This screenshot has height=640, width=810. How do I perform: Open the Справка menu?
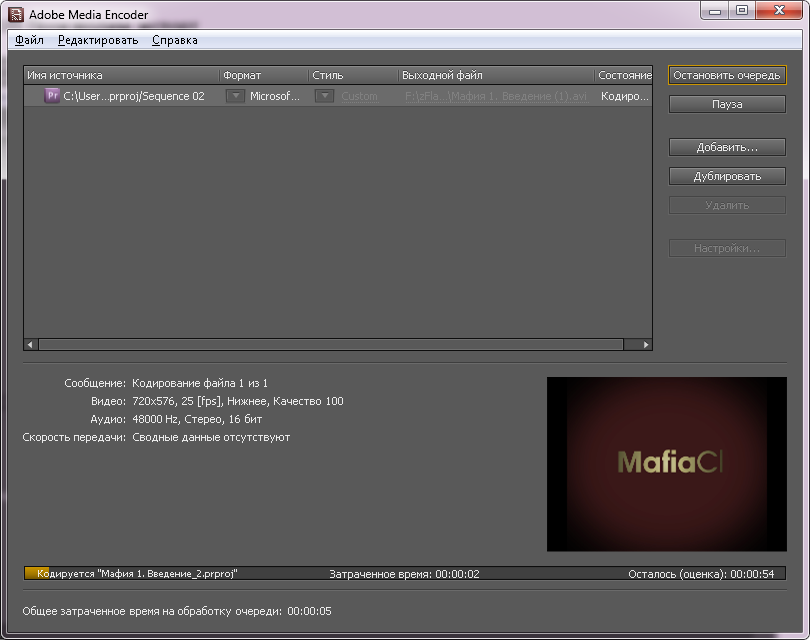(175, 40)
